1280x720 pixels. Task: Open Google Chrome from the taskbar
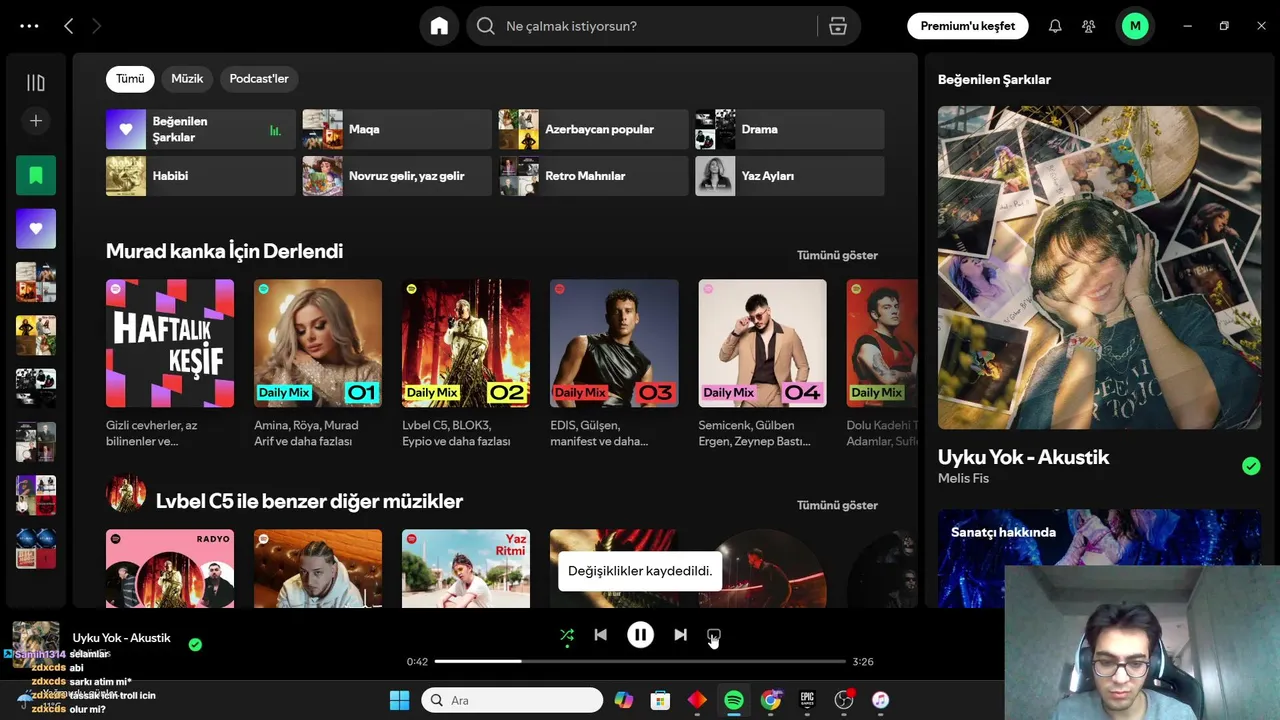pos(770,700)
